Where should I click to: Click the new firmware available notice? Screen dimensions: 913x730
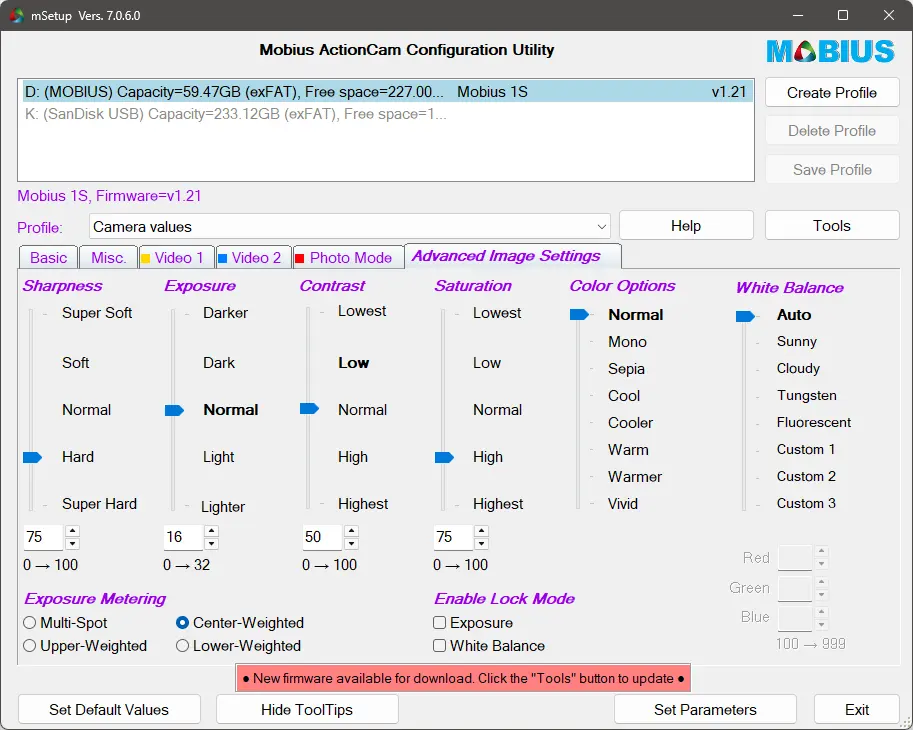pyautogui.click(x=463, y=678)
